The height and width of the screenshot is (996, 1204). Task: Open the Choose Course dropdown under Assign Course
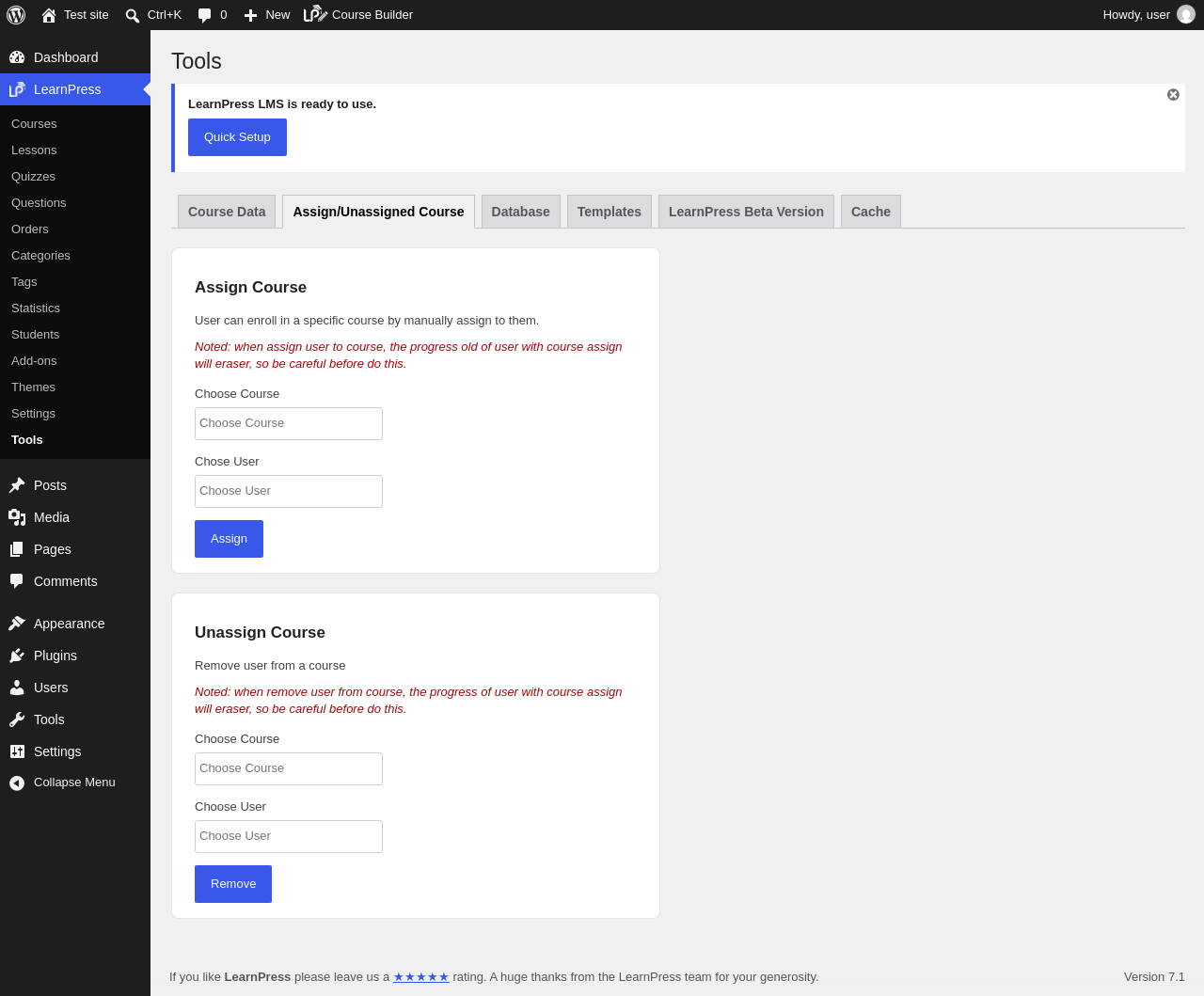pos(289,423)
